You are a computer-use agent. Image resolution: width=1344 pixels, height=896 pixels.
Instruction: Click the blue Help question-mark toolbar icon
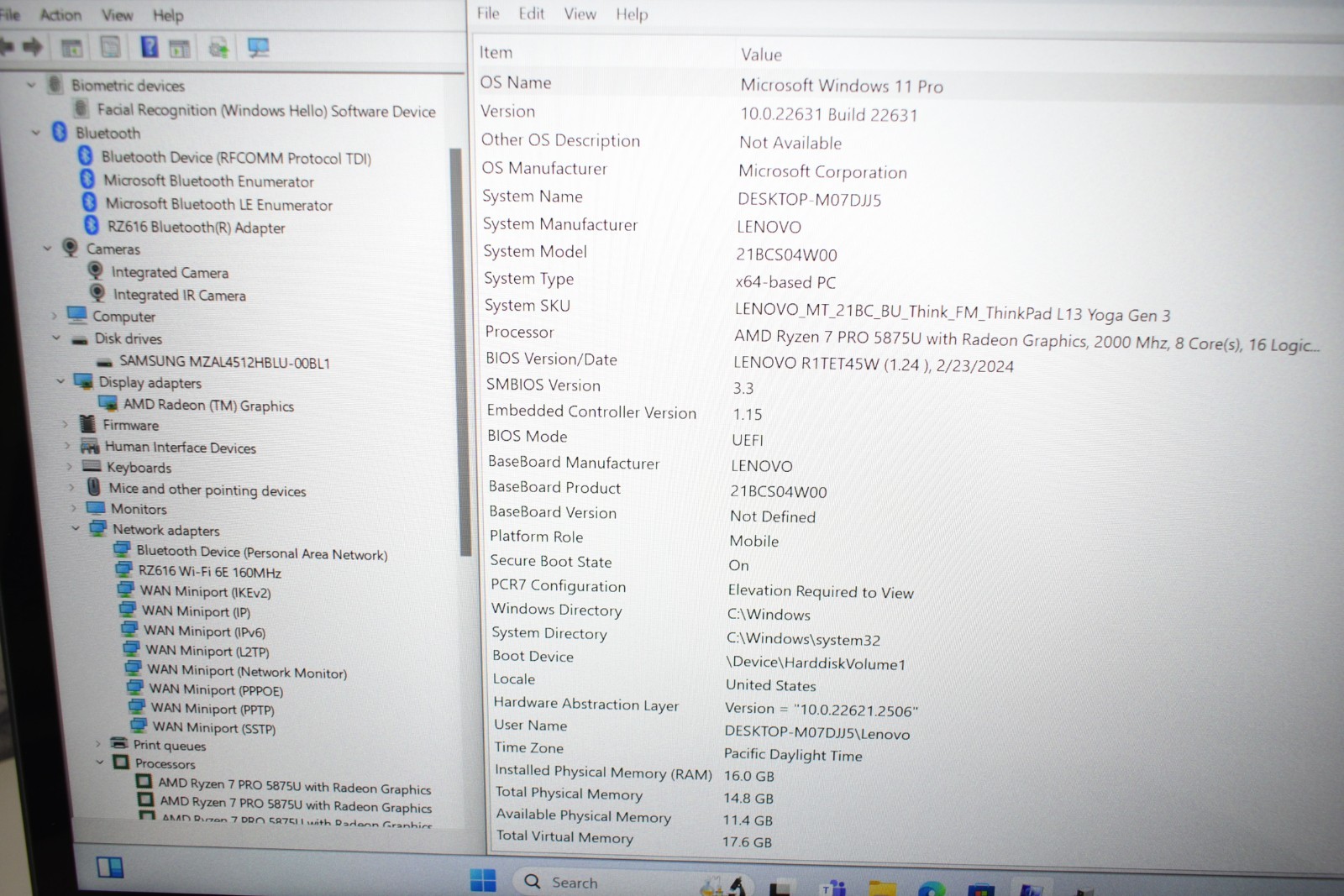pyautogui.click(x=150, y=47)
